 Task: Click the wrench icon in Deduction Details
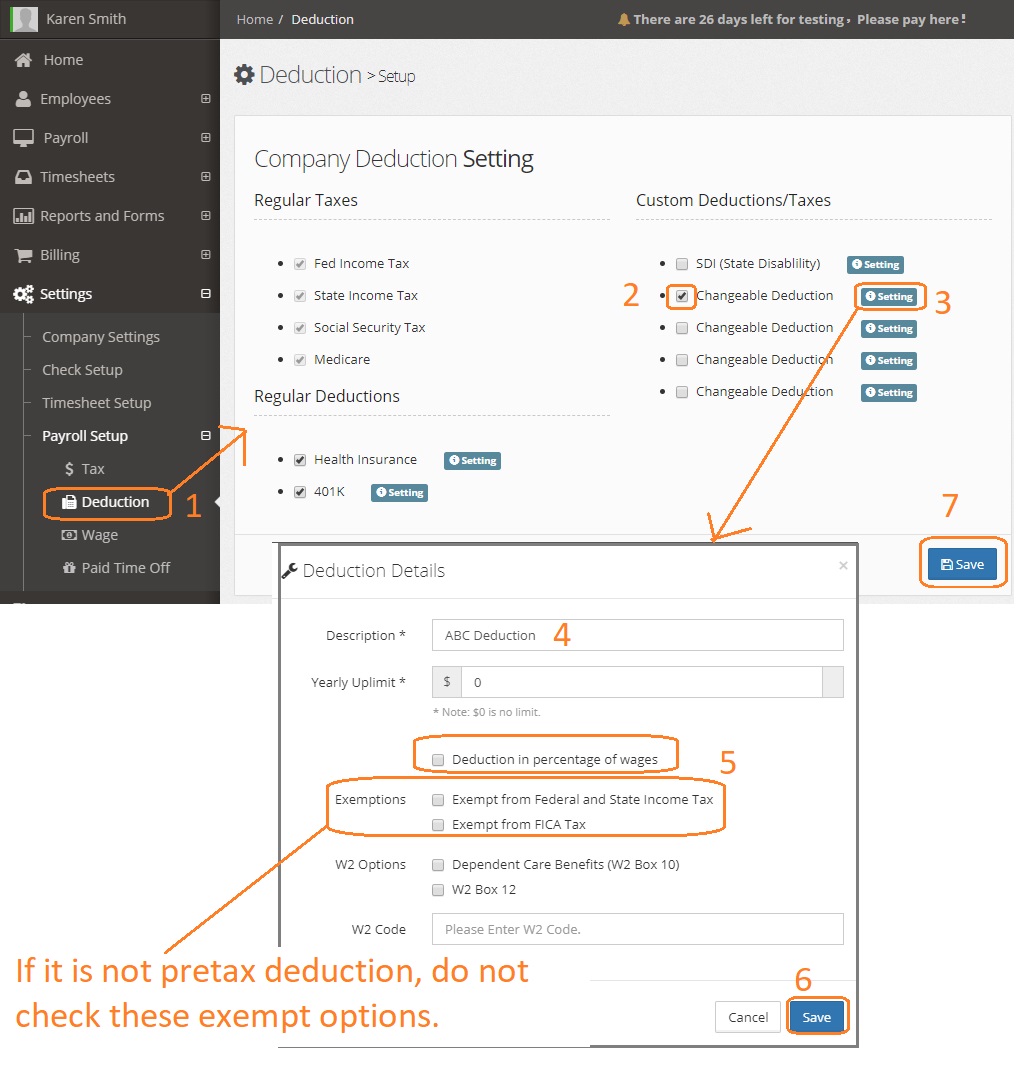point(290,571)
